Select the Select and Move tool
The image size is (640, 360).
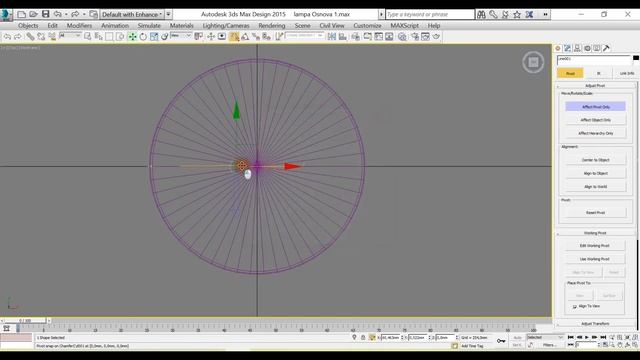coord(132,37)
